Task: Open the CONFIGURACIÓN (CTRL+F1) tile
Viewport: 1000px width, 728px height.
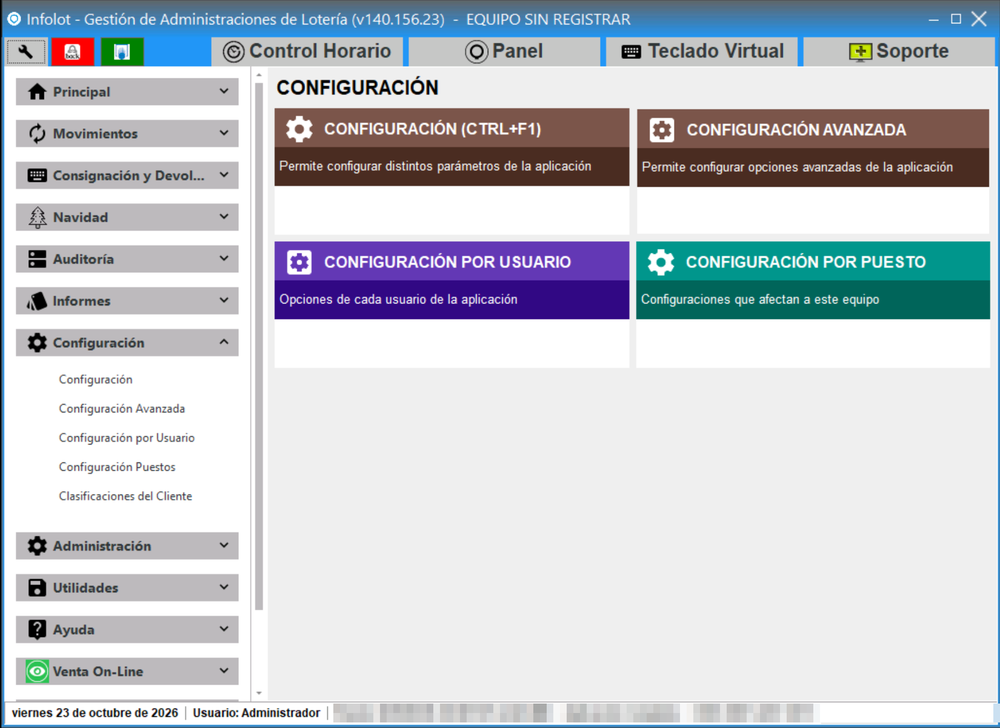Action: point(452,171)
